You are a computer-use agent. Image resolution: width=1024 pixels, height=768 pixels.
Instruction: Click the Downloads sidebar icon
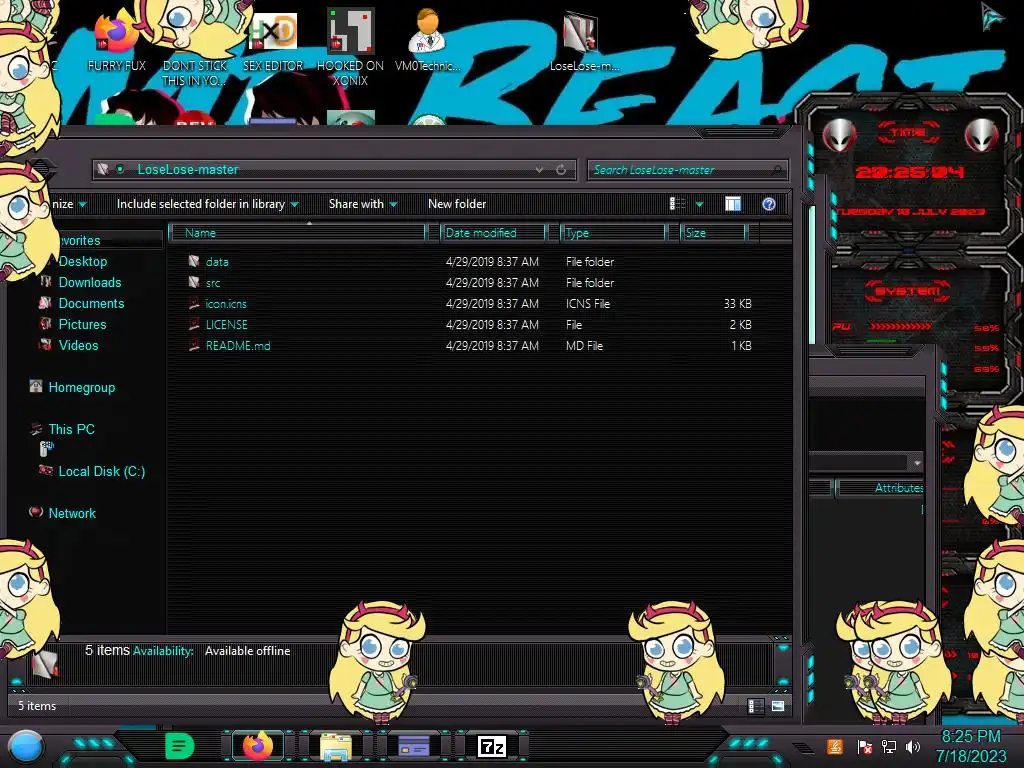46,281
